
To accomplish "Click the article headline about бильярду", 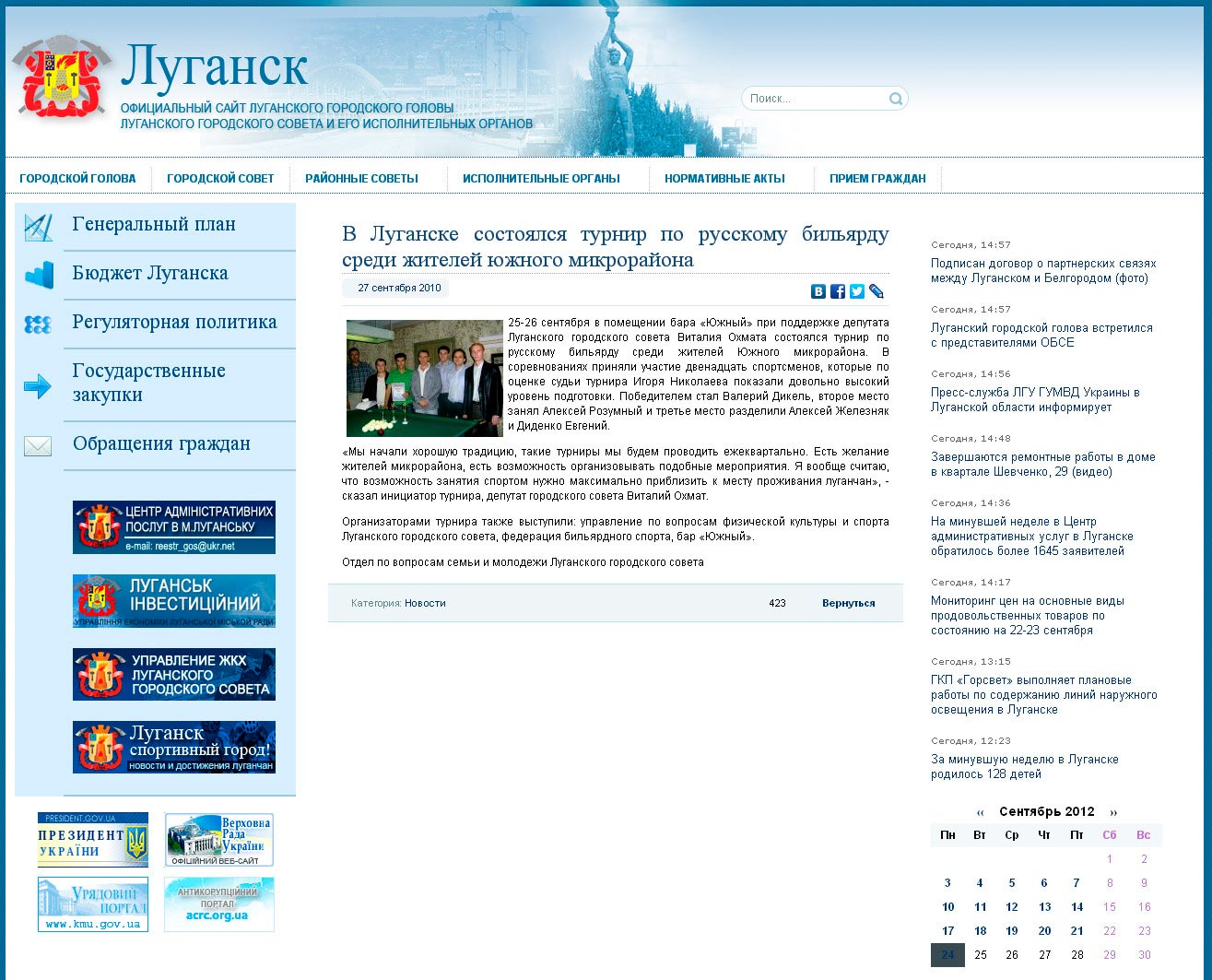I will pos(616,247).
